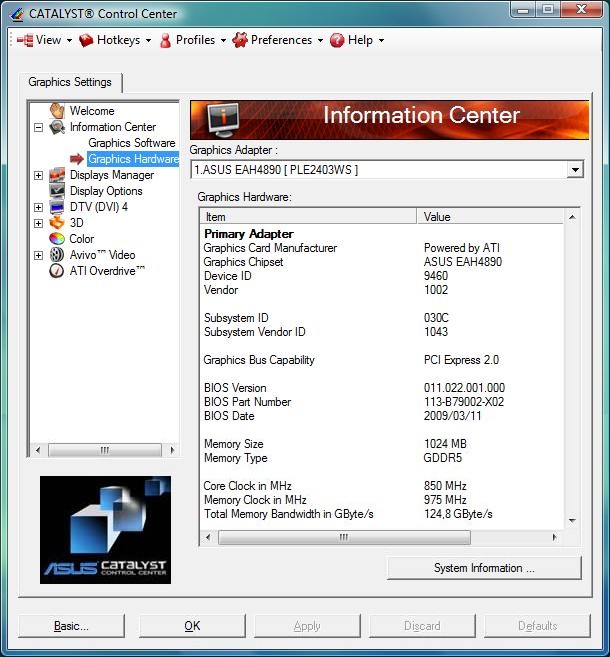Click the Basic... button
Viewport: 610px width, 657px height.
(71, 626)
